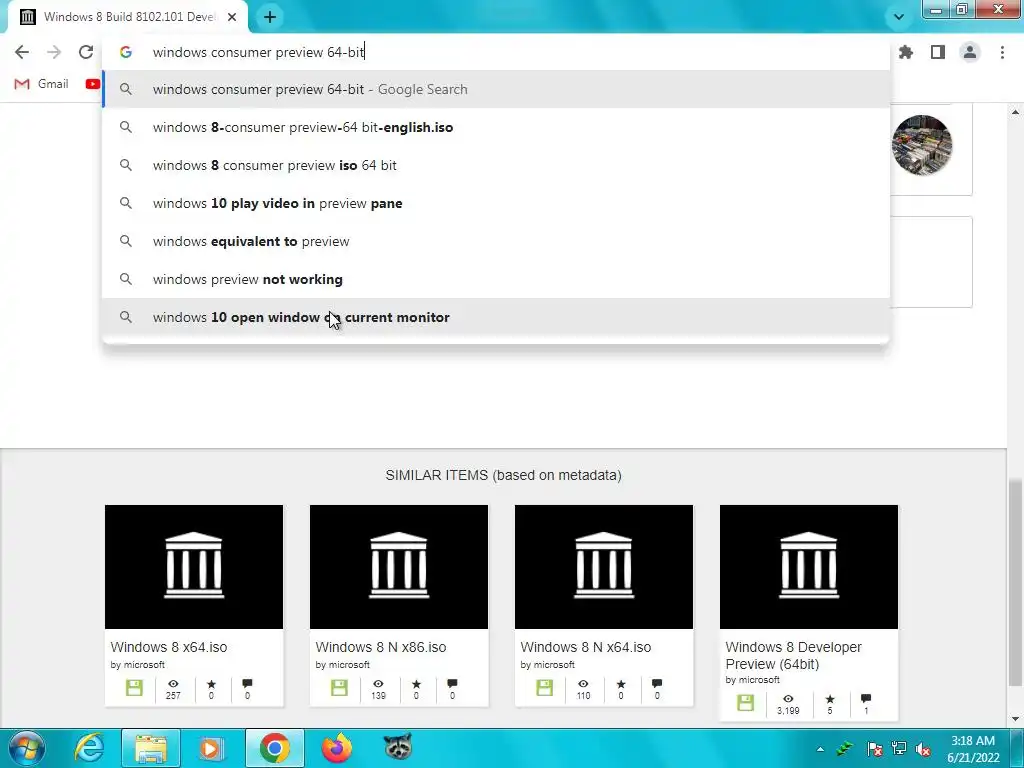This screenshot has height=768, width=1024.
Task: Click the muted speaker tray icon
Action: tap(923, 749)
